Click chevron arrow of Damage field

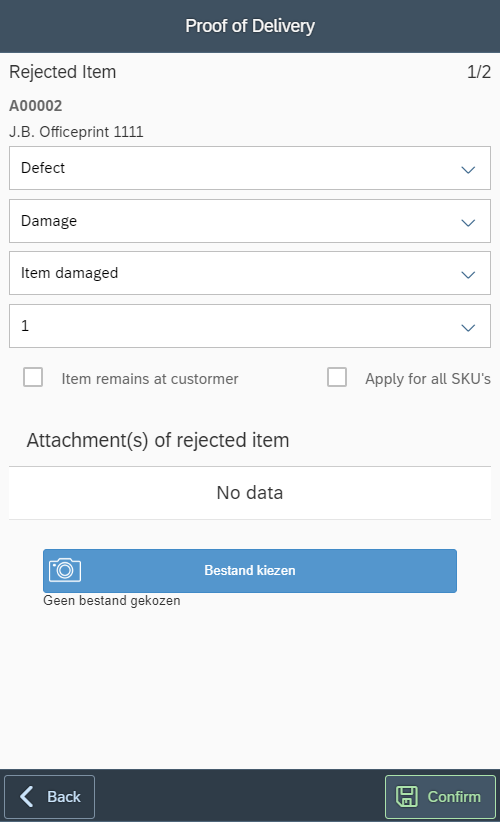[468, 222]
